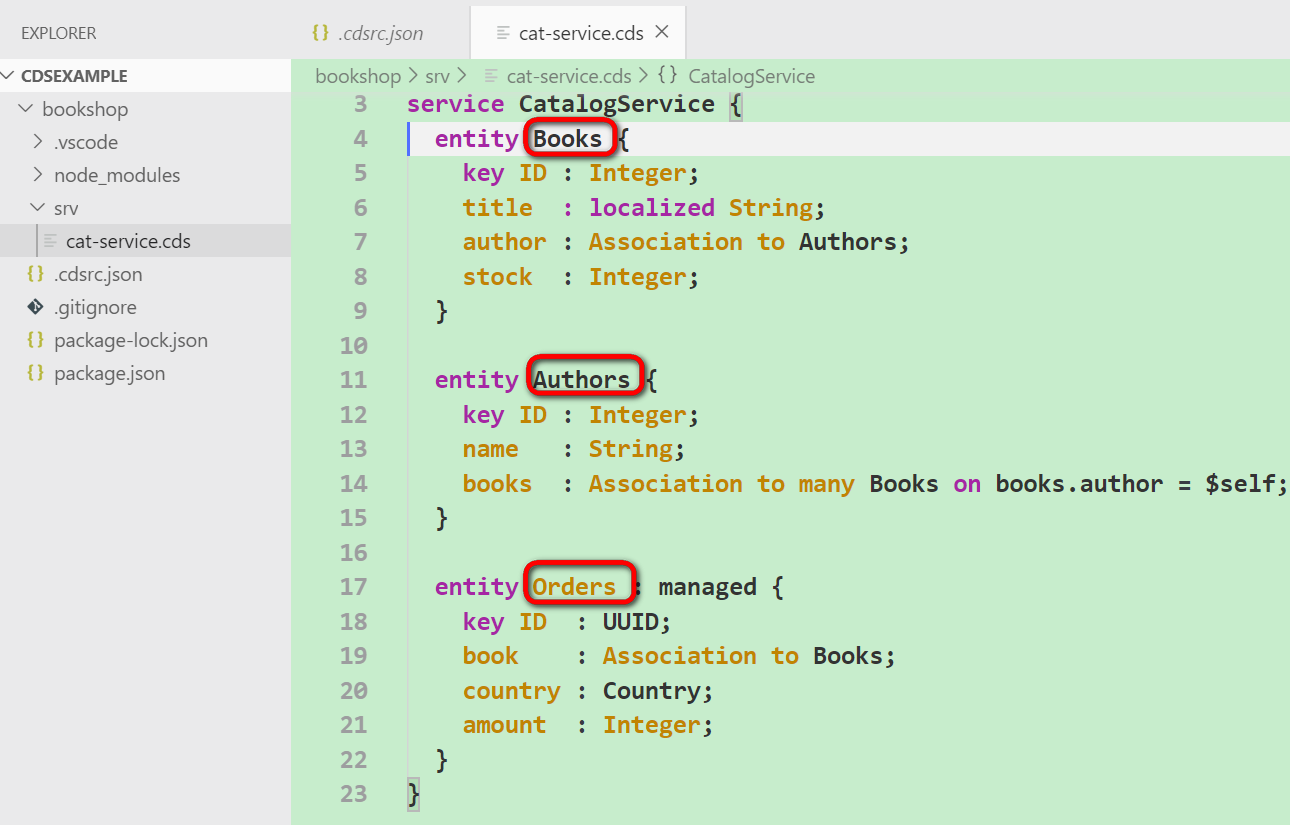Screen dimensions: 1290x825
Task: Click 'Country' type on line 20
Action: 652,691
